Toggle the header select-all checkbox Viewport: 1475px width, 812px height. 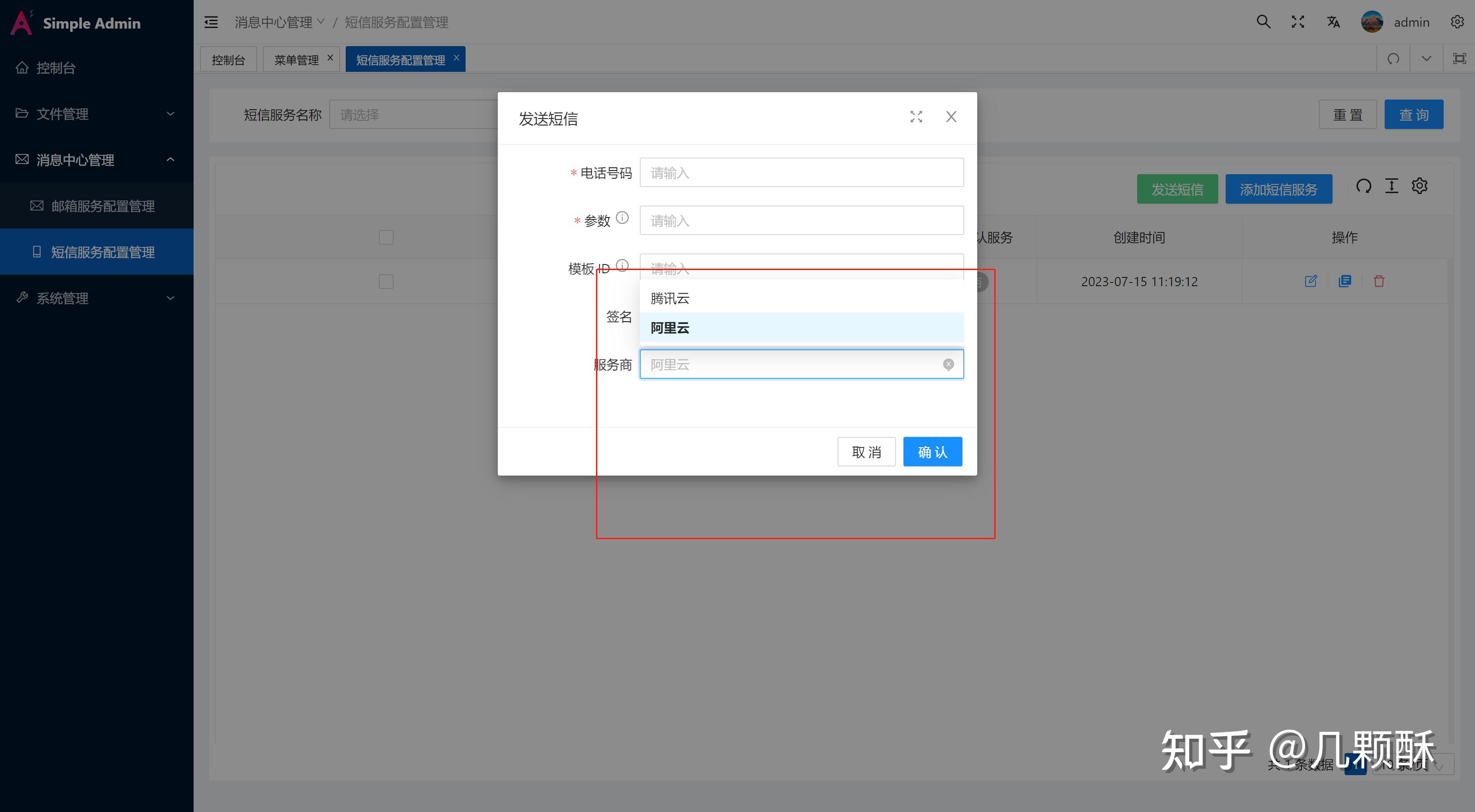pyautogui.click(x=386, y=236)
